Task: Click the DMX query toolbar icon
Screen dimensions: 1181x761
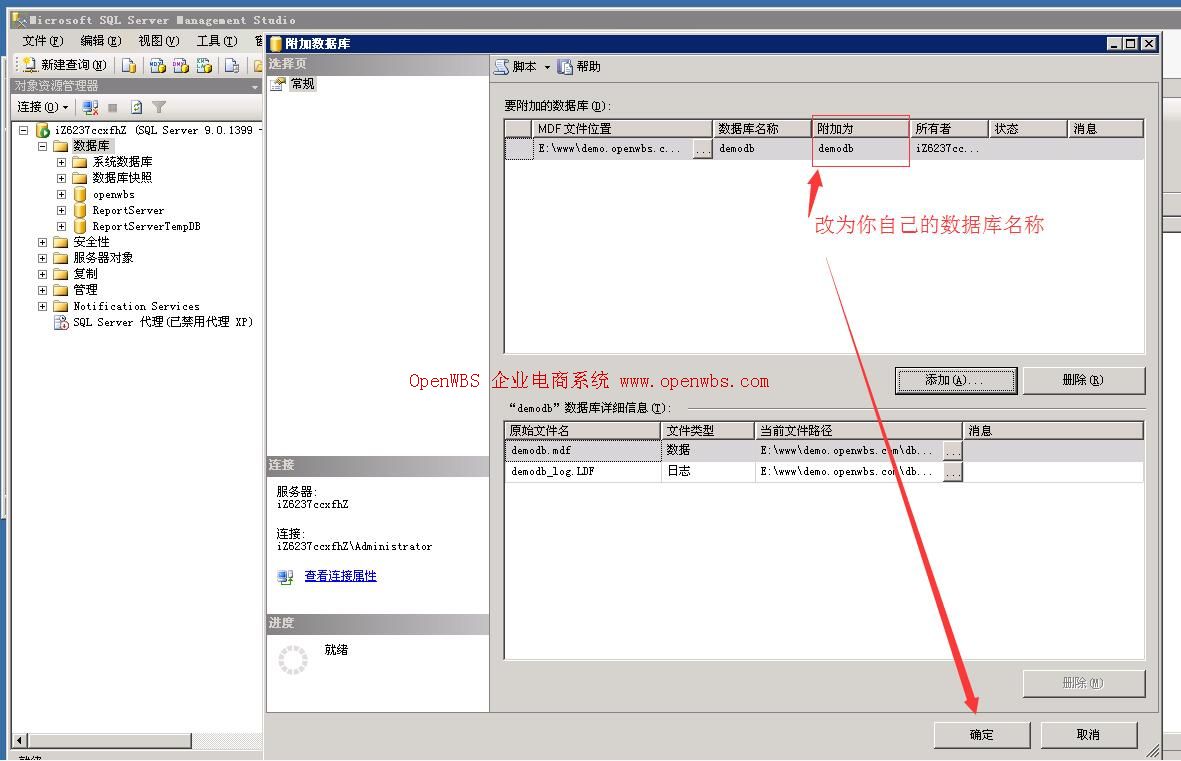Action: point(180,65)
